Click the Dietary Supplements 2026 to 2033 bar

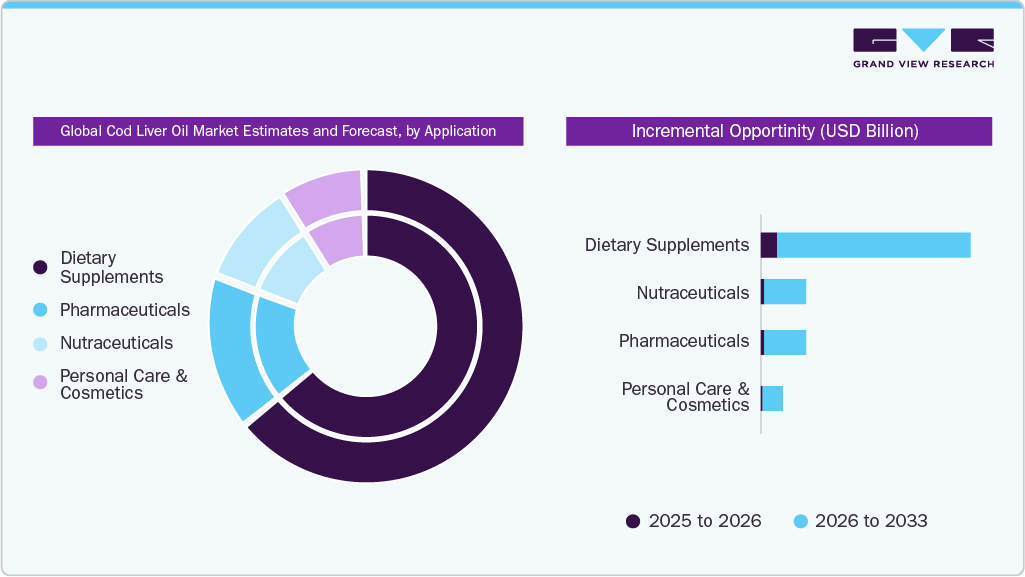(x=873, y=245)
